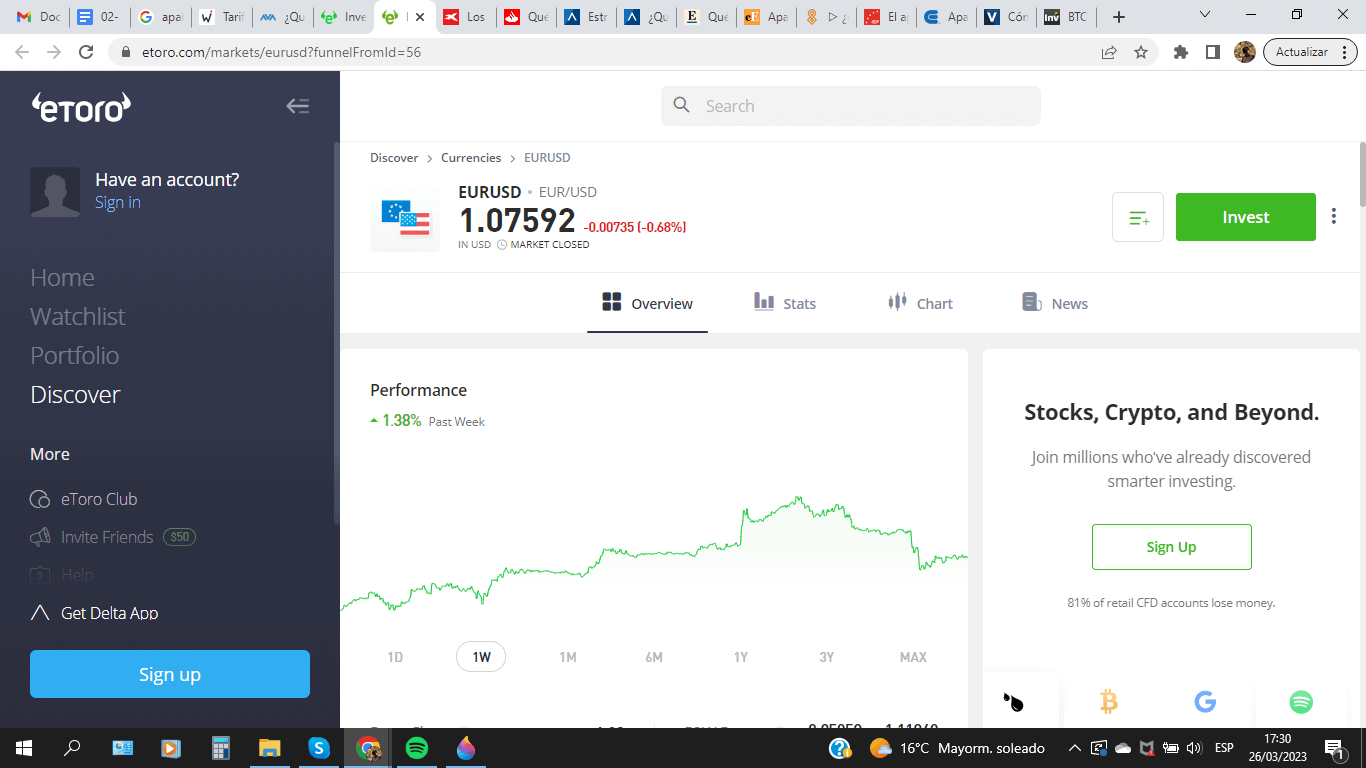The width and height of the screenshot is (1366, 768).
Task: Select the 6M performance range
Action: [x=654, y=657]
